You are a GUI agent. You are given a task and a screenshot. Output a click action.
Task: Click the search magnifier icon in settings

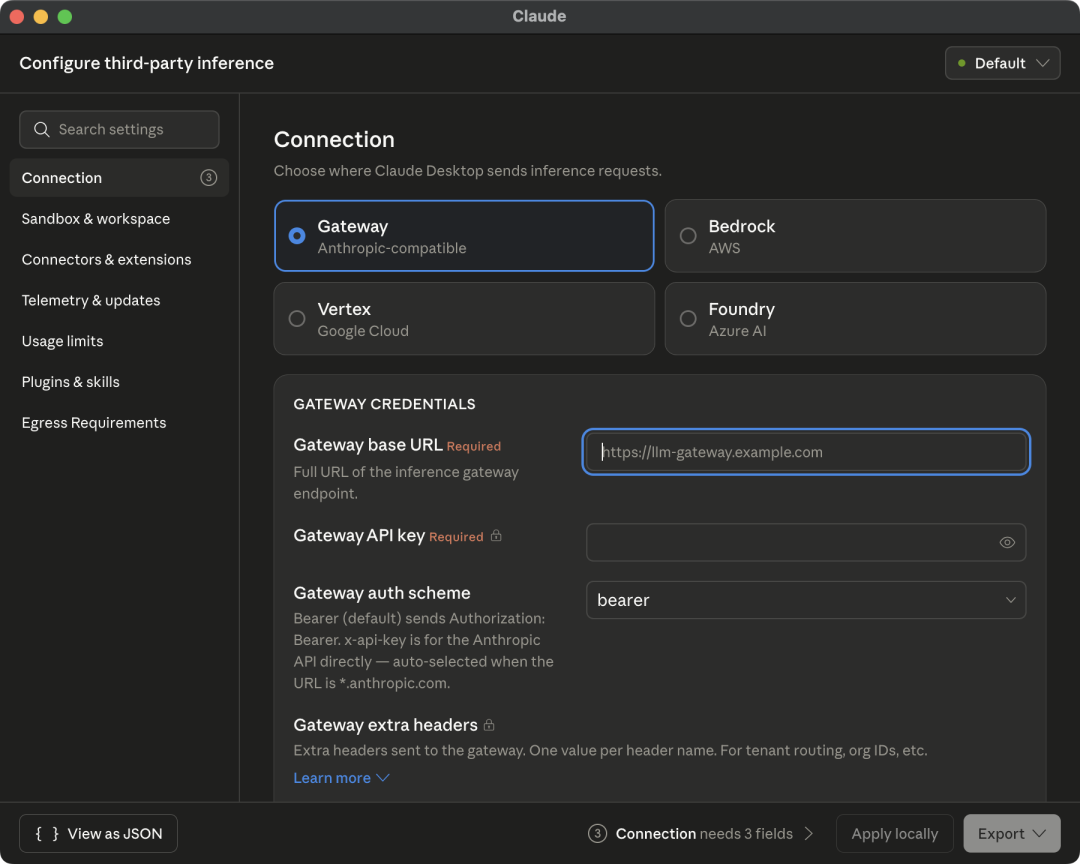(41, 130)
